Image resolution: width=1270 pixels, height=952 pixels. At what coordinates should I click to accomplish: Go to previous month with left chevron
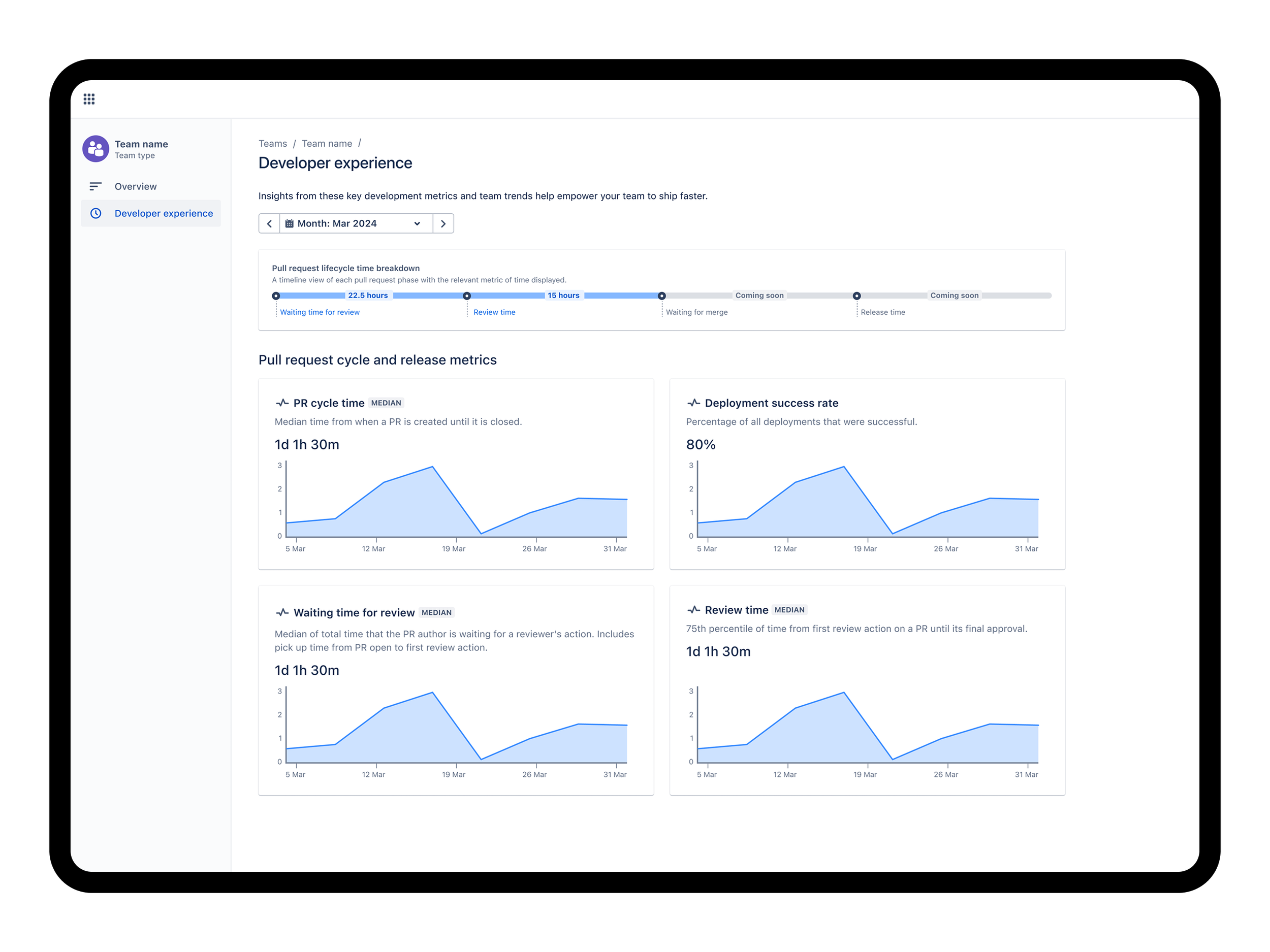(269, 224)
